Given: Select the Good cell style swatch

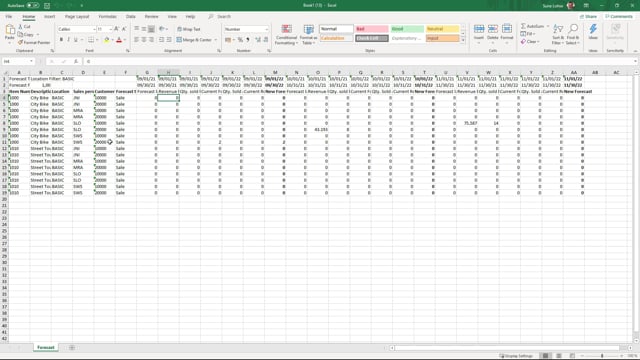Looking at the screenshot, I should pyautogui.click(x=407, y=29).
